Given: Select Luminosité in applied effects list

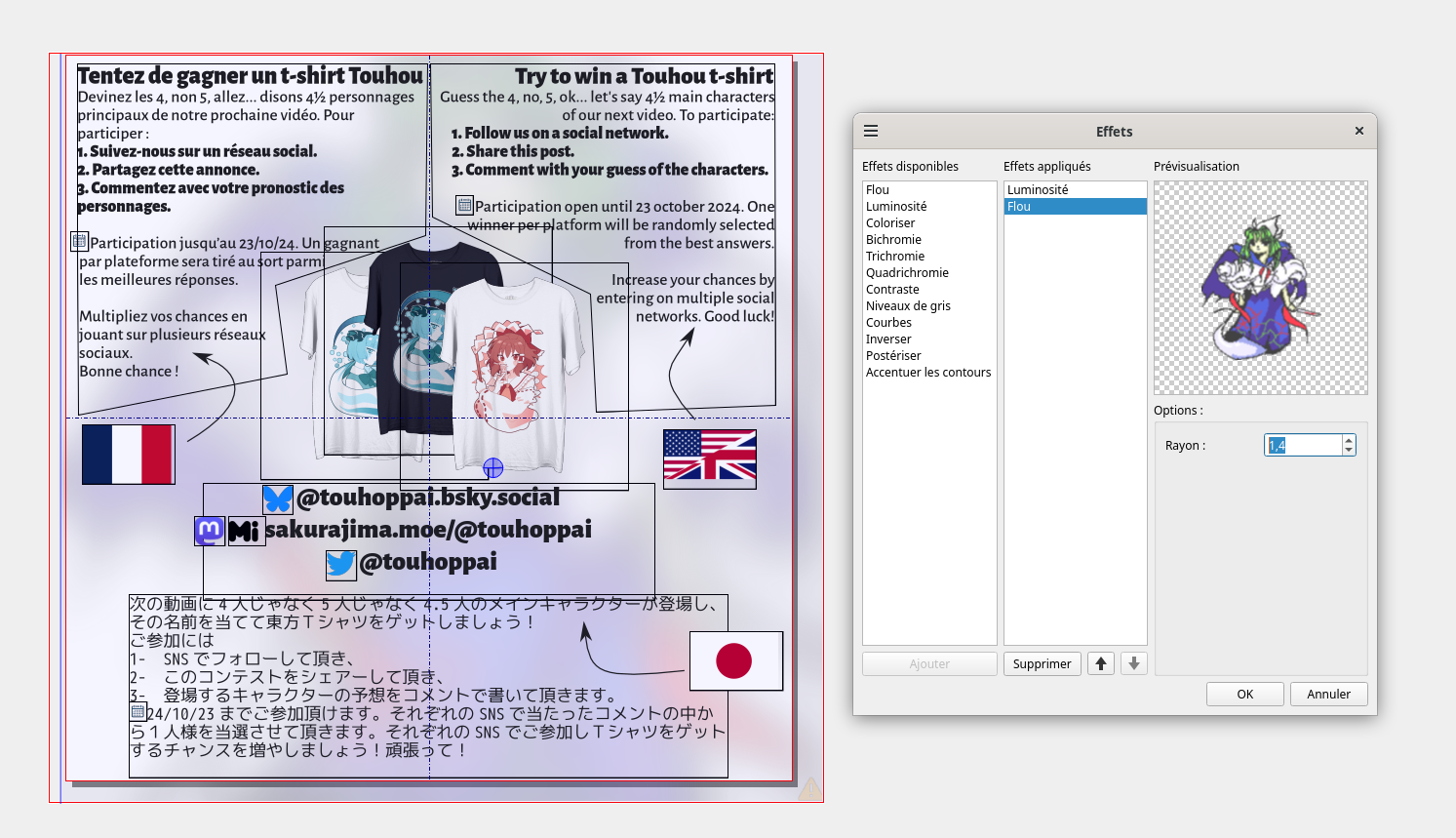Looking at the screenshot, I should click(1075, 189).
